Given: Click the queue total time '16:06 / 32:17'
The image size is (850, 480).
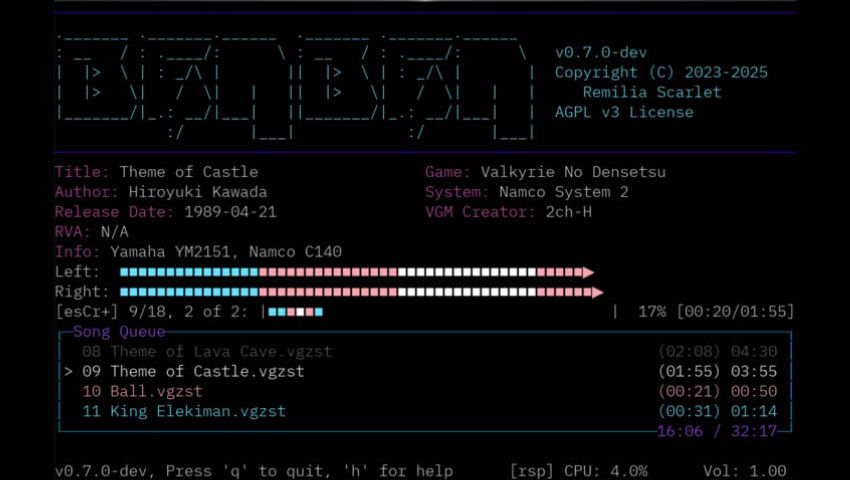Looking at the screenshot, I should click(717, 432).
